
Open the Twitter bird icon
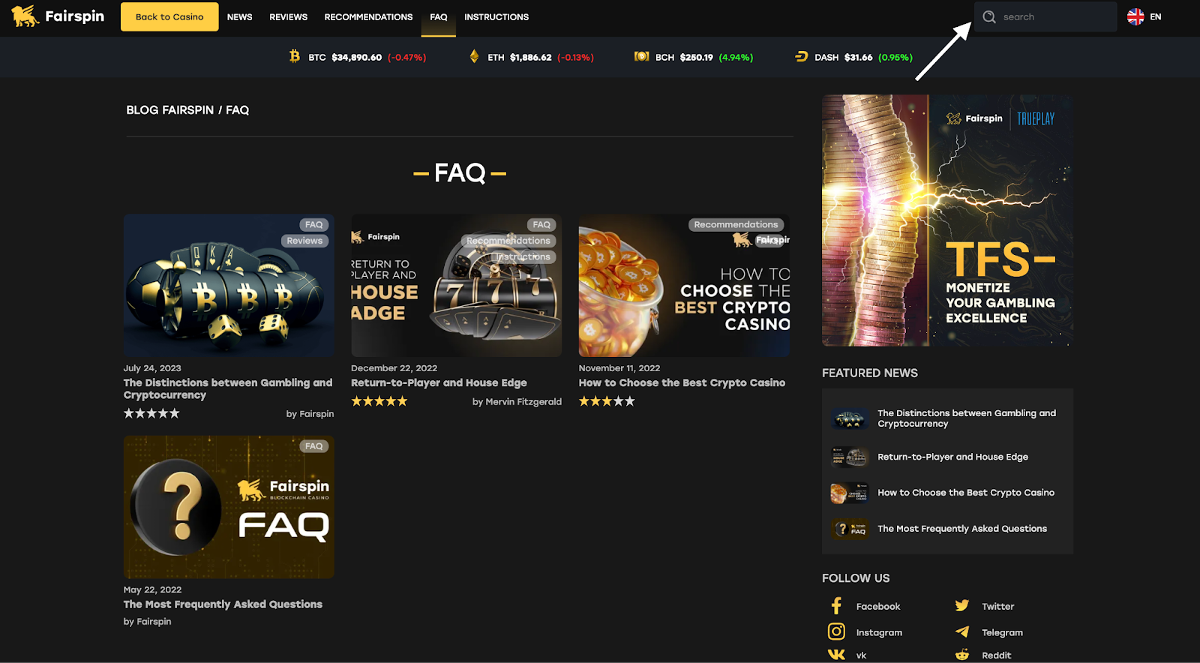pyautogui.click(x=962, y=606)
